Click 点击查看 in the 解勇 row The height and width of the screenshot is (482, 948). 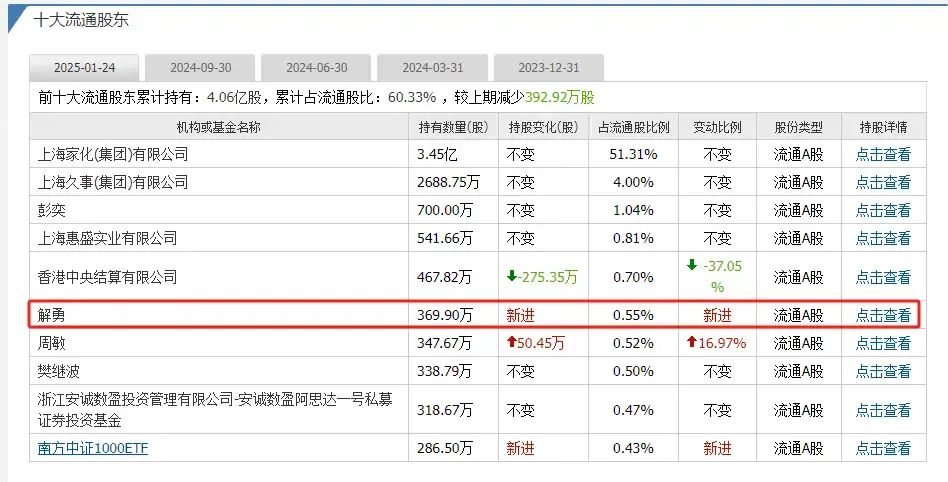883,315
